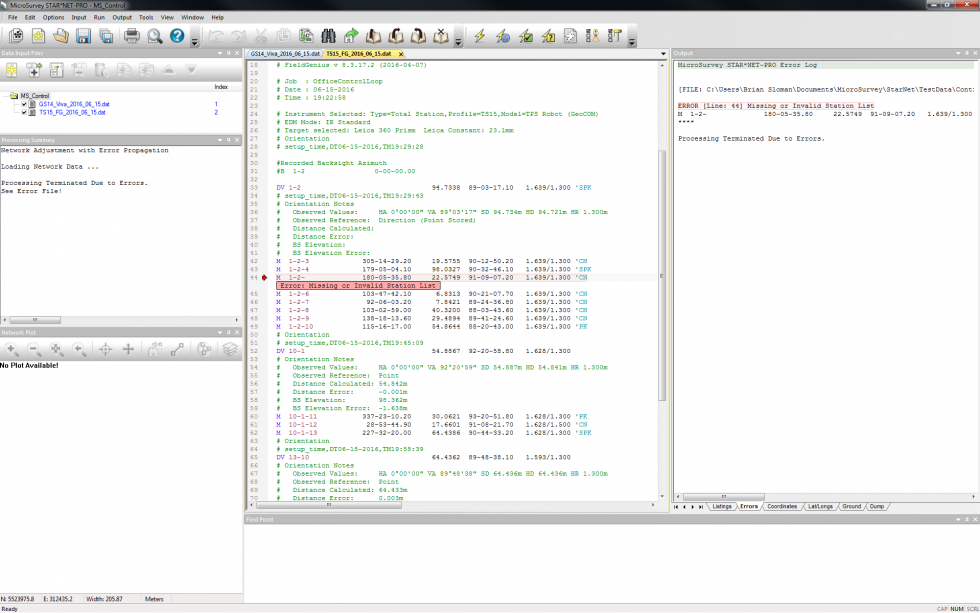Open Help via question mark icon
The height and width of the screenshot is (613, 980).
(177, 37)
